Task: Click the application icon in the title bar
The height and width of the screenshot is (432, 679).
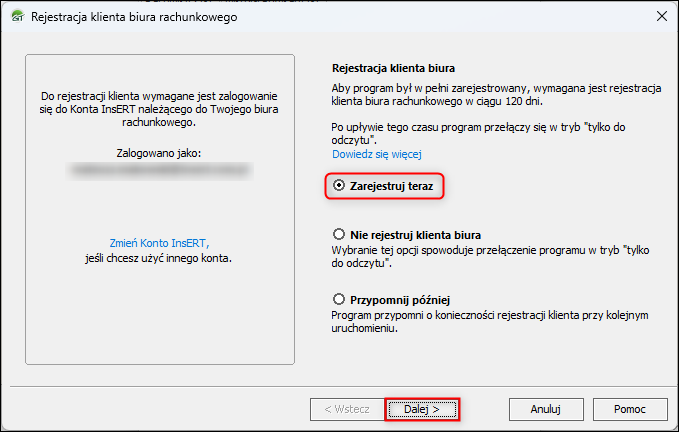Action: point(18,16)
